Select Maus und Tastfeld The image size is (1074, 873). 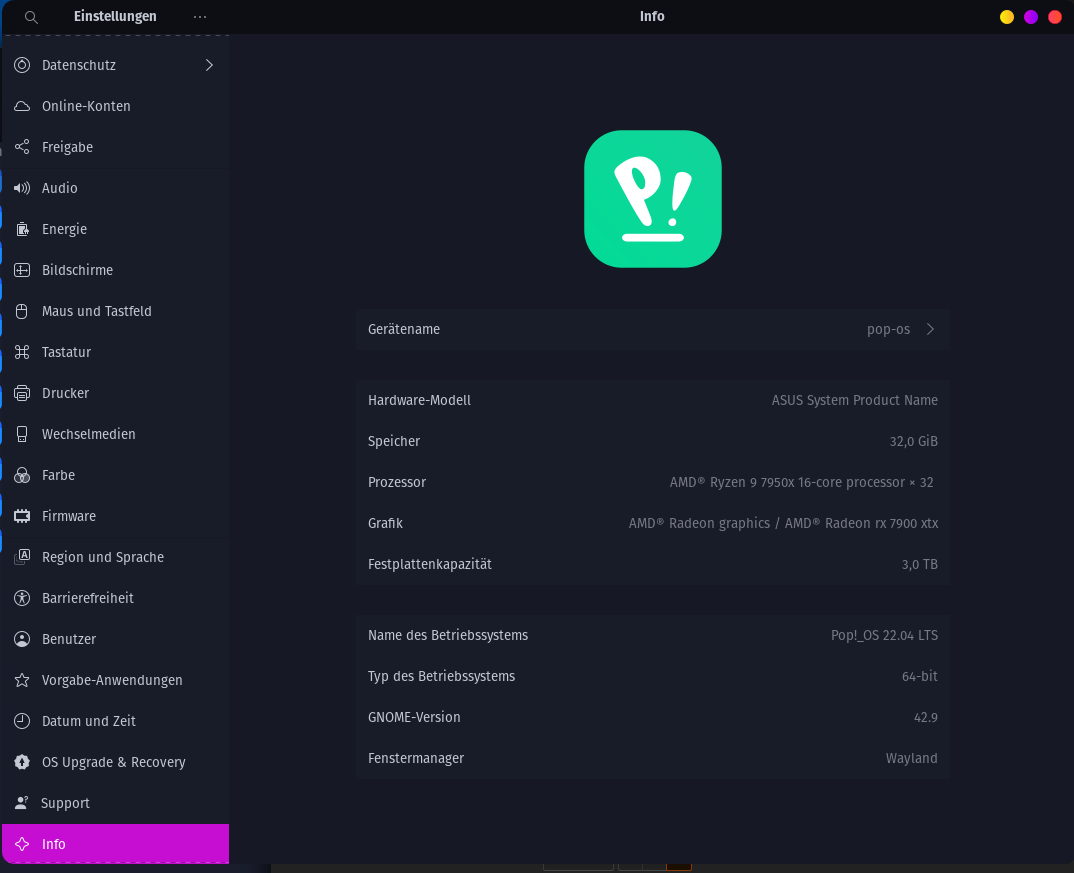click(116, 312)
